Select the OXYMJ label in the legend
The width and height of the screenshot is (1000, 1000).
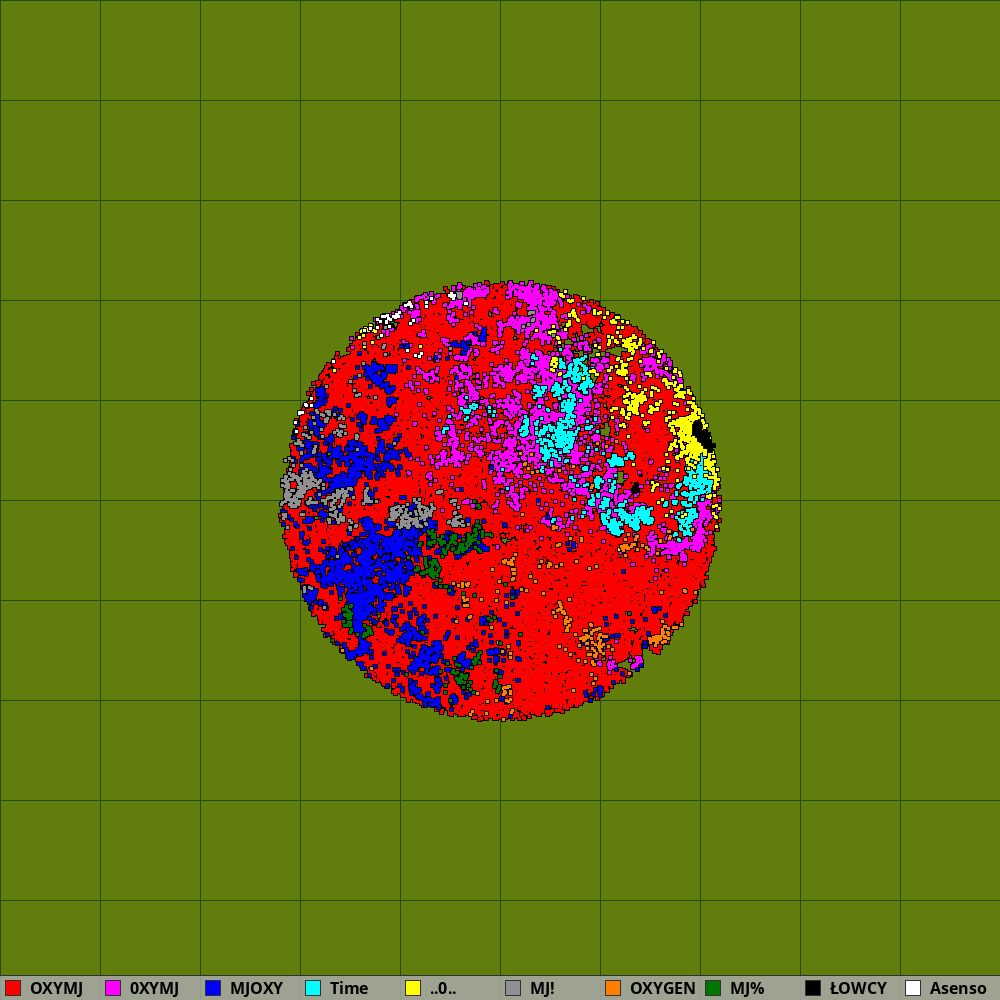tap(56, 988)
